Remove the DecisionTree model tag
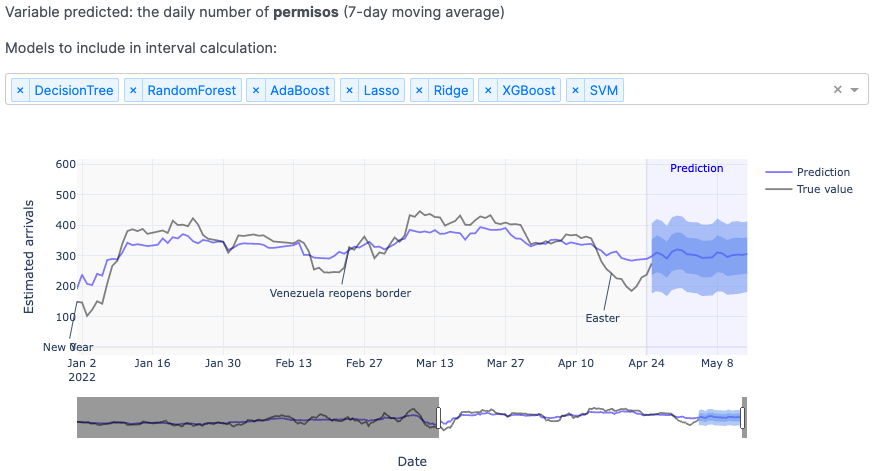872x471 pixels. click(x=20, y=90)
